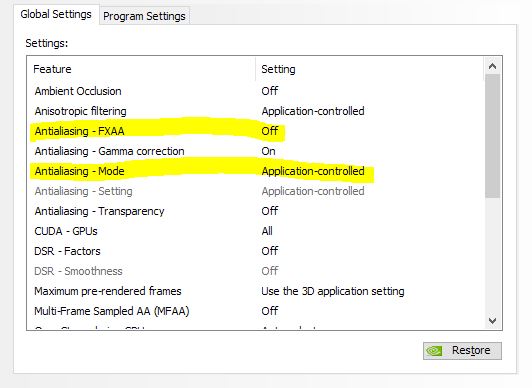Select the Anisotropic filtering feature
This screenshot has height=388, width=532.
coord(80,111)
